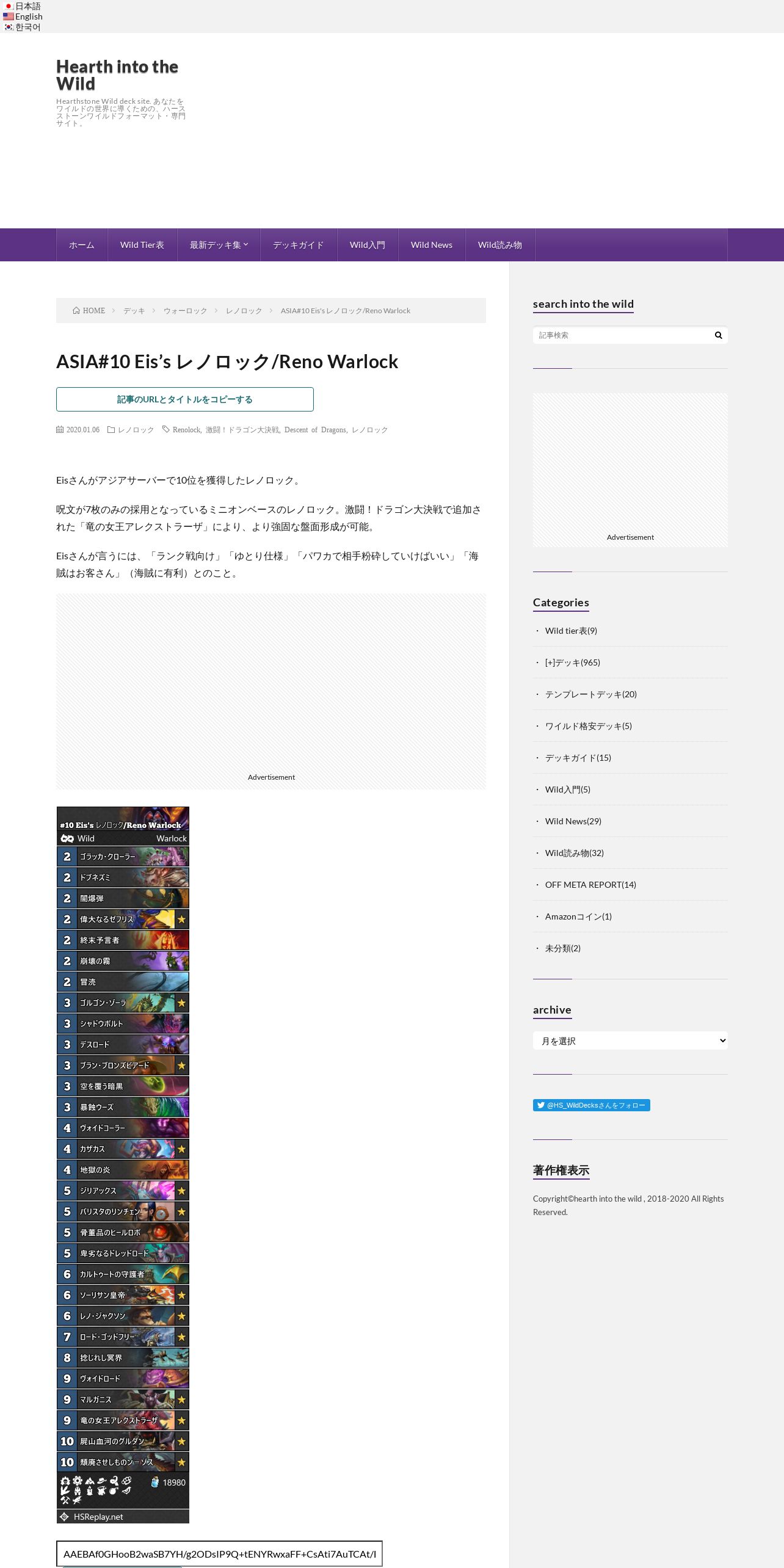The image size is (784, 1568).
Task: Click the star on 頽廃させしものン=ゾス row
Action: point(181,1462)
